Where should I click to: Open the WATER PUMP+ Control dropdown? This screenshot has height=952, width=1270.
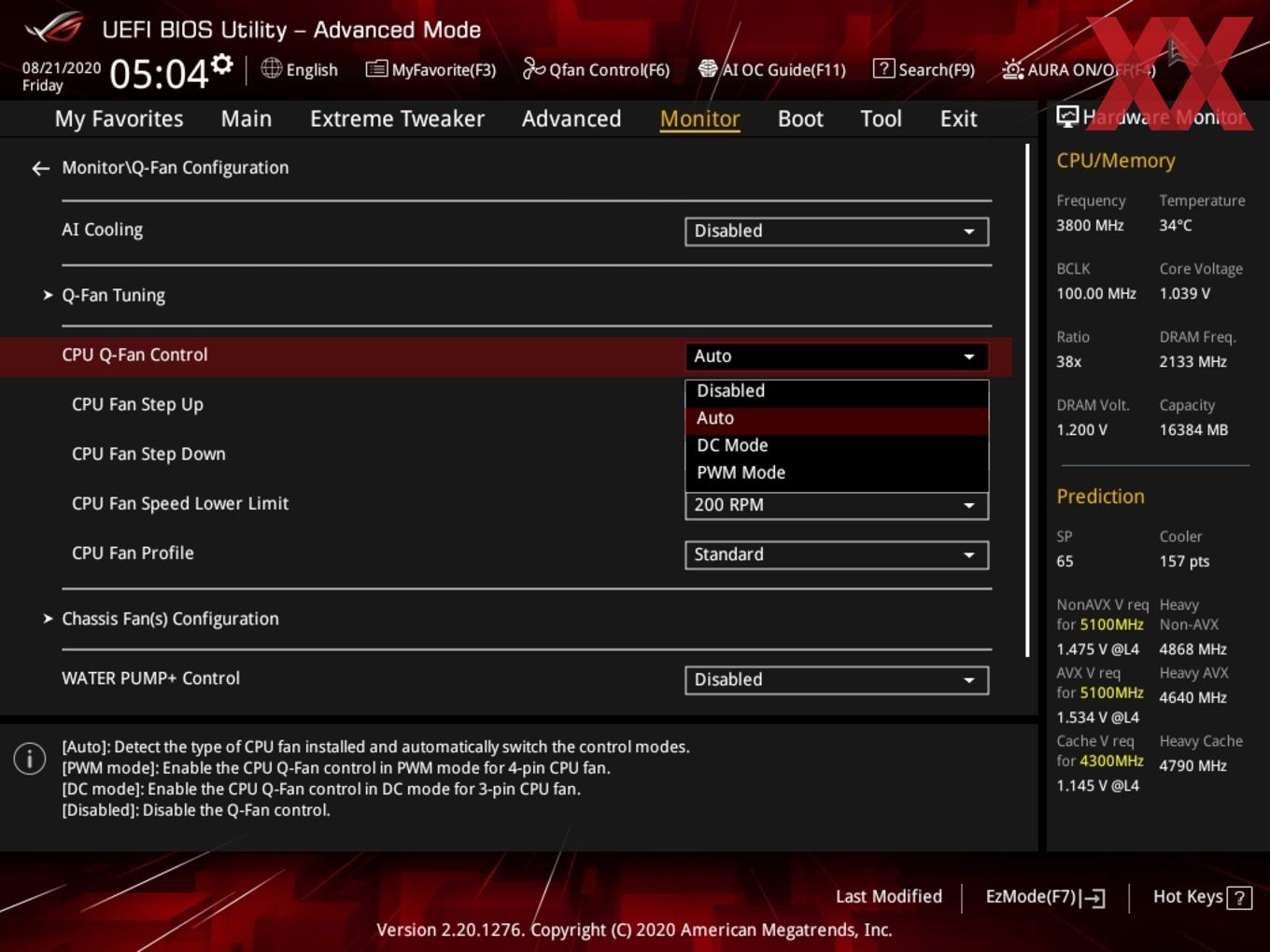pos(837,680)
